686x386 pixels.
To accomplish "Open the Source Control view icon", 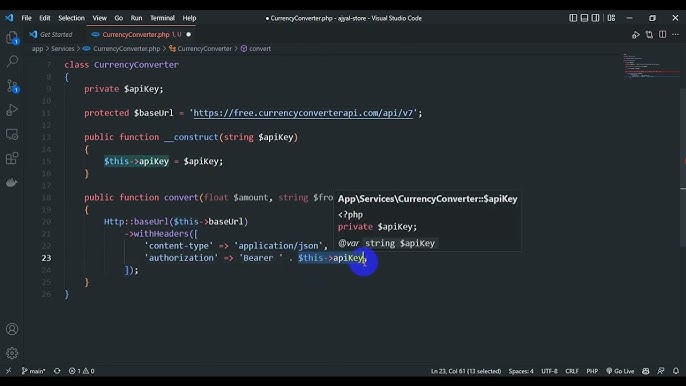I will [12, 86].
